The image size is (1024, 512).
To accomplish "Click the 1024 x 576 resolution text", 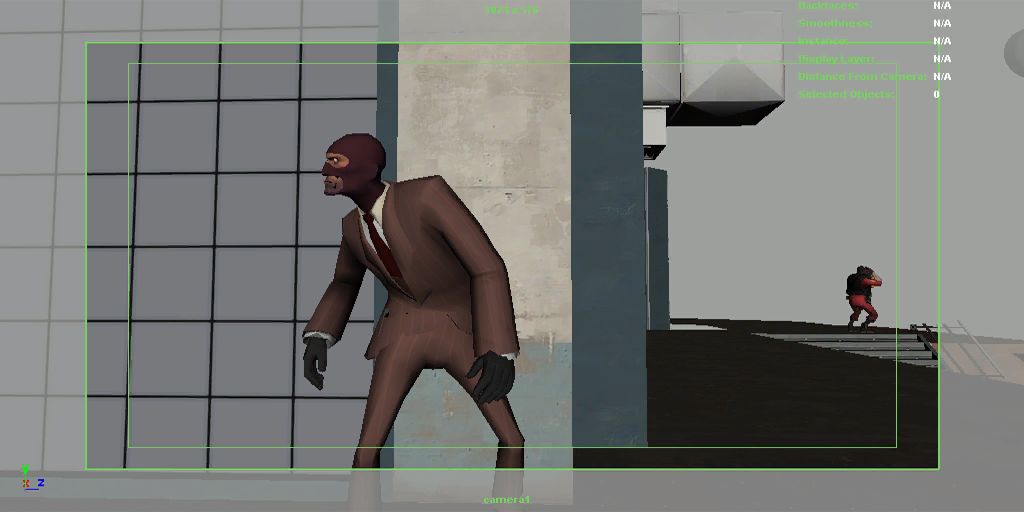I will coord(511,10).
